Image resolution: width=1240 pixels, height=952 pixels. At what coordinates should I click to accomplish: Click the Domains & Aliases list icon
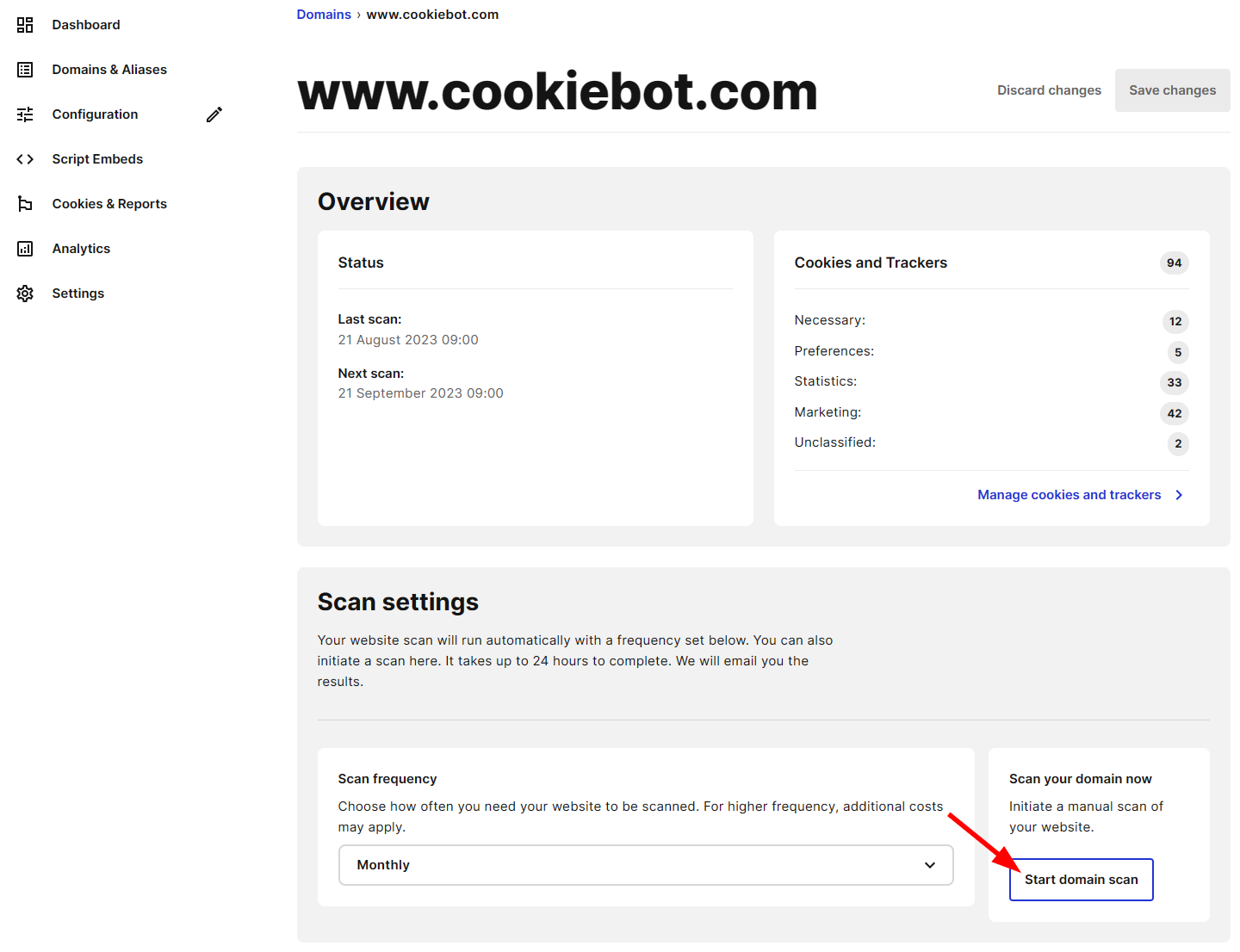(x=25, y=70)
